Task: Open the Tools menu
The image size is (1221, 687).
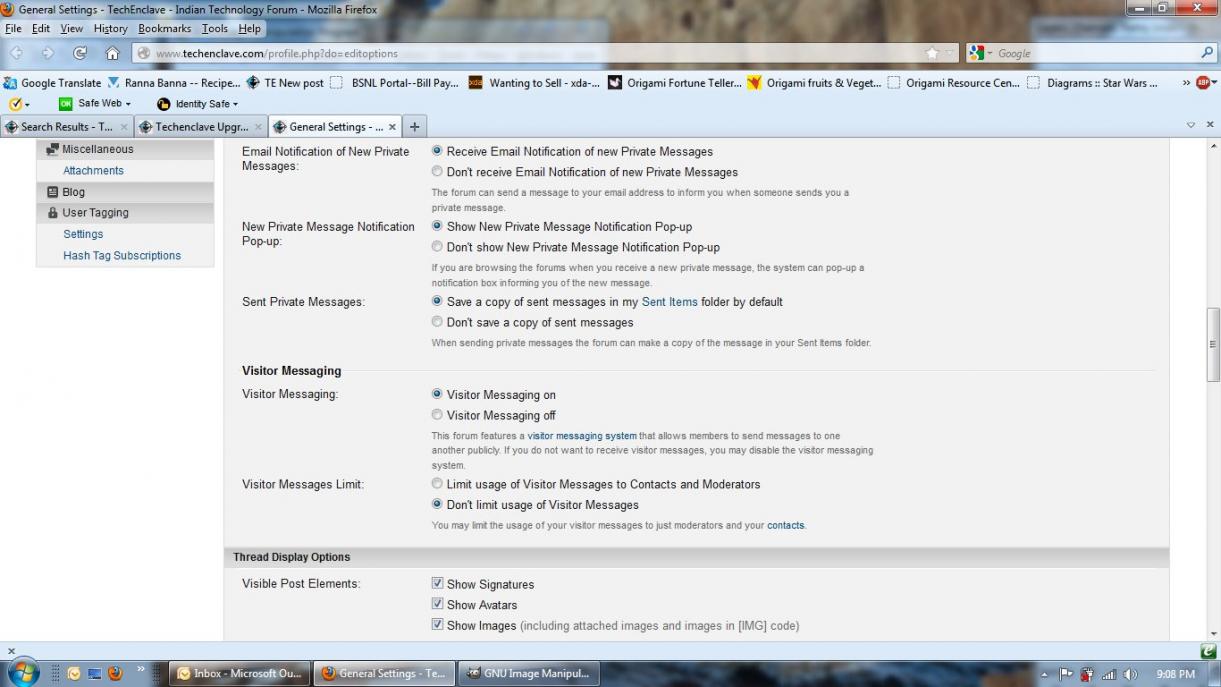Action: [215, 29]
